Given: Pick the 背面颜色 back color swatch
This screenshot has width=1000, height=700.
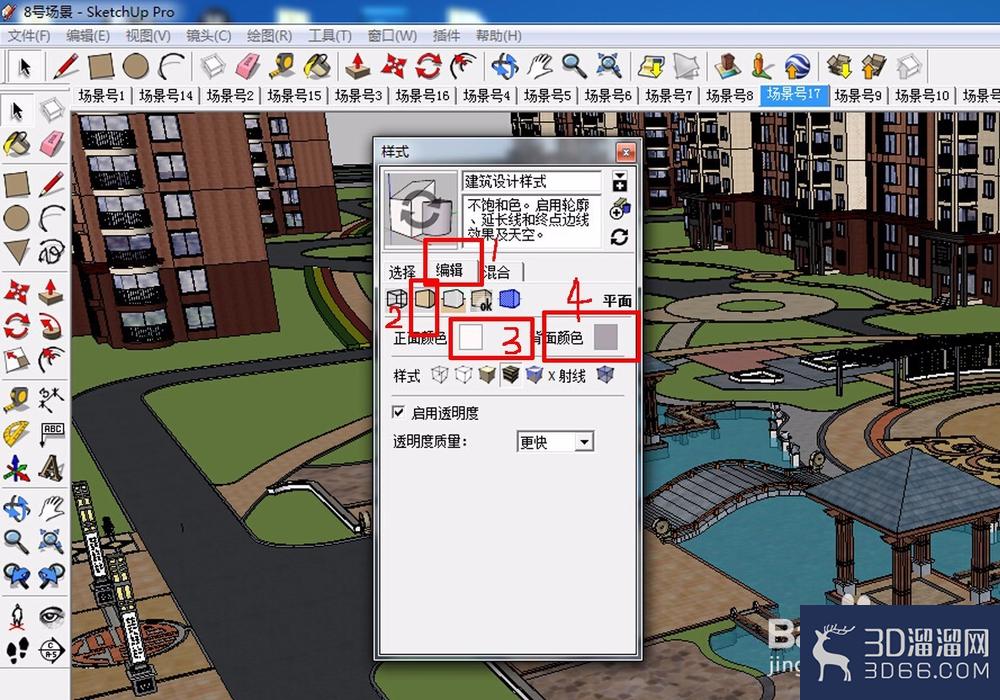Looking at the screenshot, I should pos(606,337).
